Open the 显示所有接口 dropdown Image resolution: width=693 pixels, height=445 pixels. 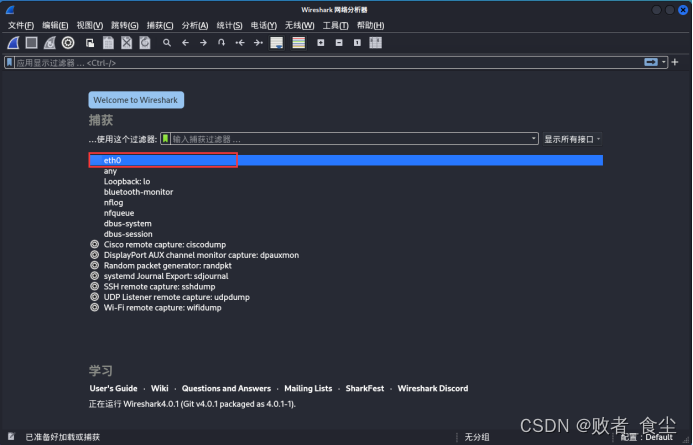tap(572, 139)
